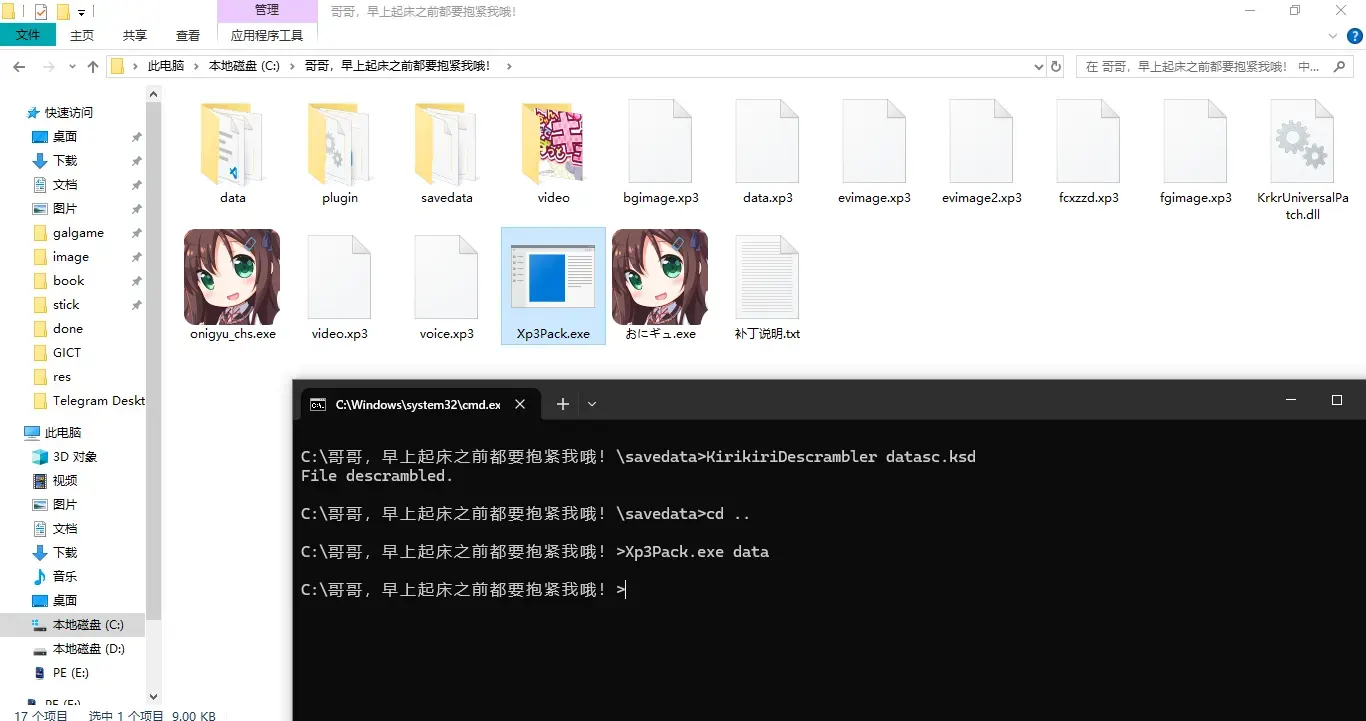The image size is (1366, 721).
Task: Click the 管理 contextual tab header
Action: [x=267, y=11]
